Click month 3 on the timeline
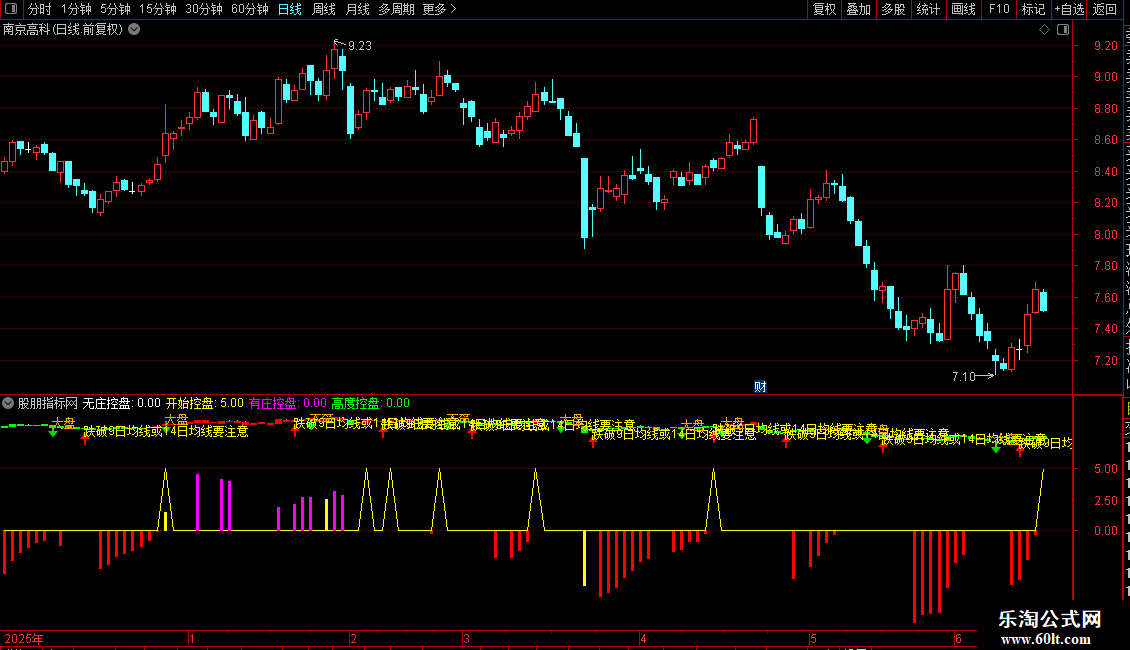Image resolution: width=1130 pixels, height=650 pixels. tap(466, 638)
